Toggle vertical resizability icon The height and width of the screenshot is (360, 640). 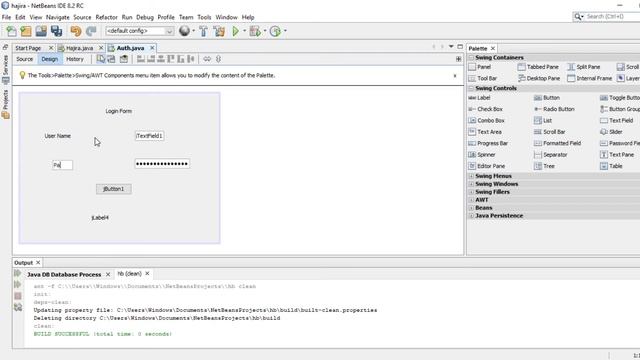(x=218, y=59)
